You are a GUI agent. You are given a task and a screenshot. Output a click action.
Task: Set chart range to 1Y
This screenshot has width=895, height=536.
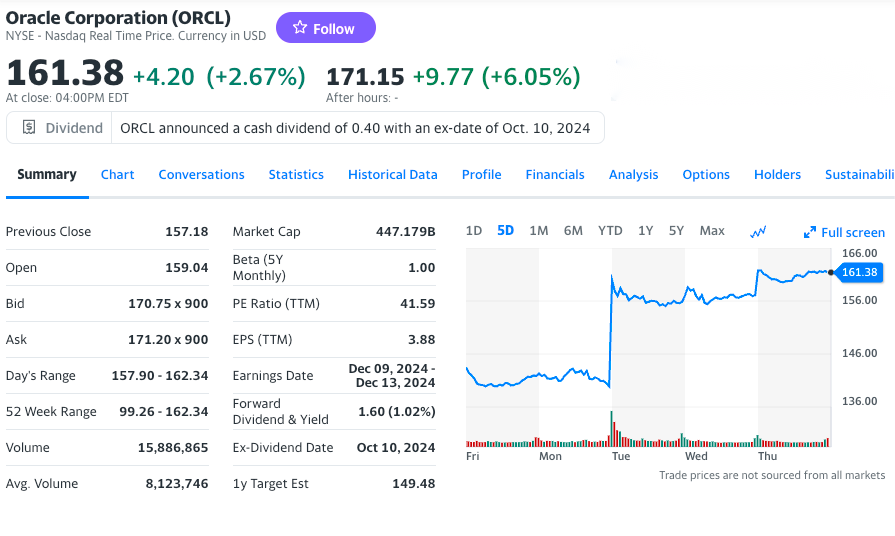coord(646,231)
